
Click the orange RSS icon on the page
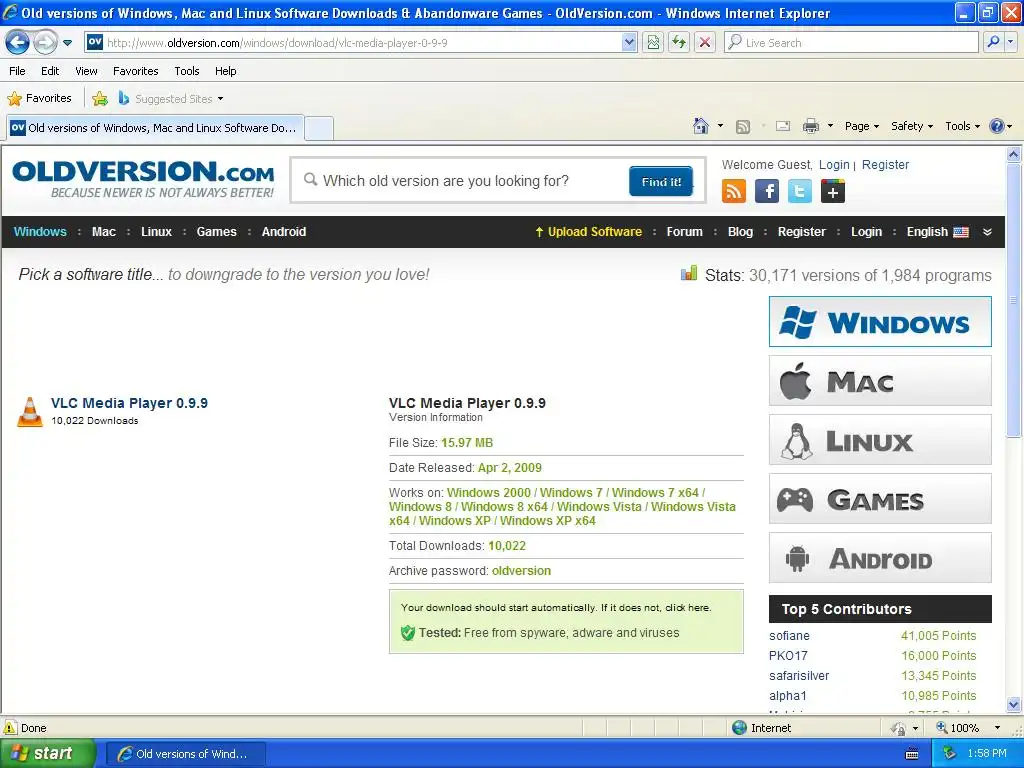pyautogui.click(x=734, y=191)
